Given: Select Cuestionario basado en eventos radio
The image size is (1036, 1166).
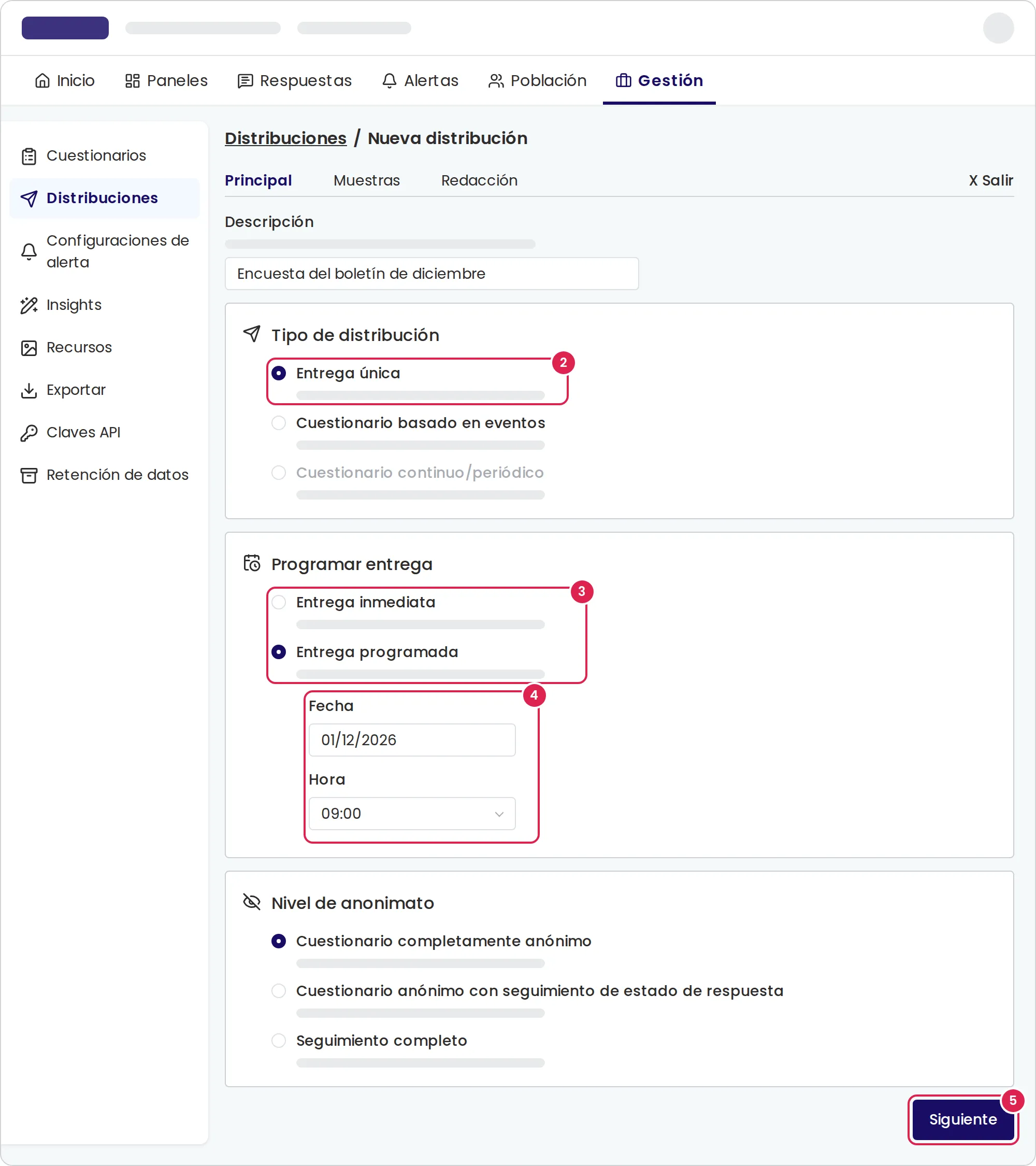Looking at the screenshot, I should pos(279,423).
